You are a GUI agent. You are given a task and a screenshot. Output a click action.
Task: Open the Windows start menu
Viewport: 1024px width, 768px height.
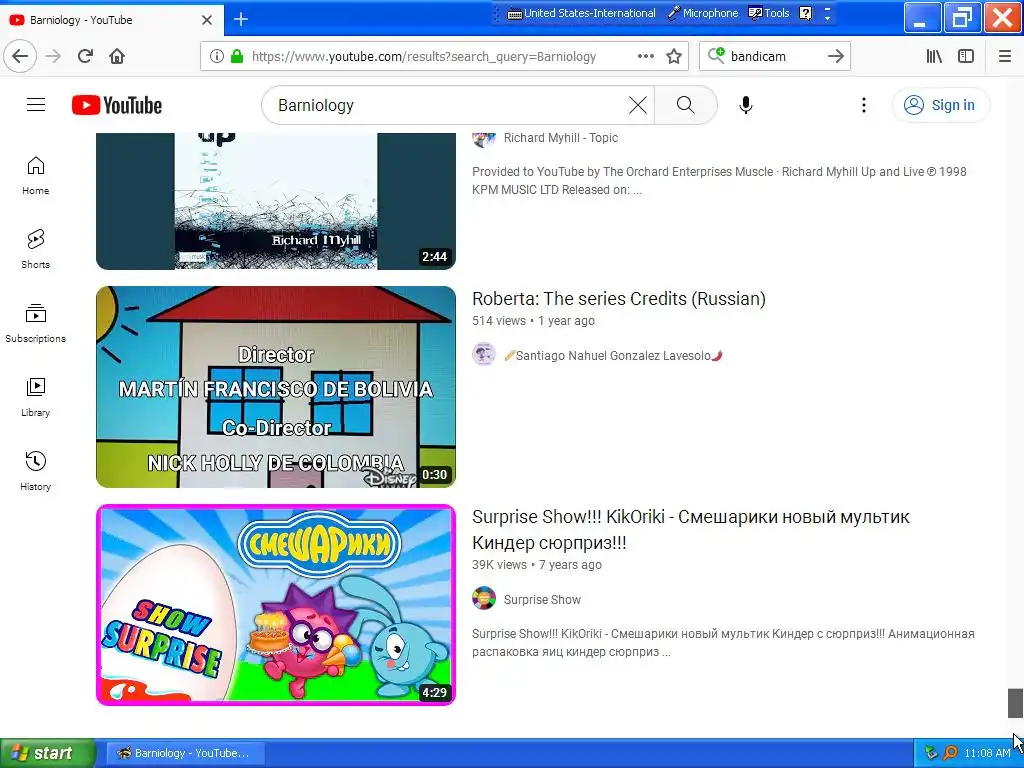coord(48,753)
